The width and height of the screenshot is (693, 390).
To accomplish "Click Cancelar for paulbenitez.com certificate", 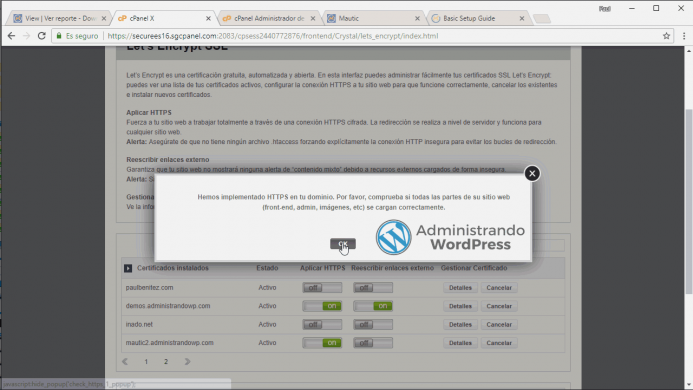I will pyautogui.click(x=499, y=287).
